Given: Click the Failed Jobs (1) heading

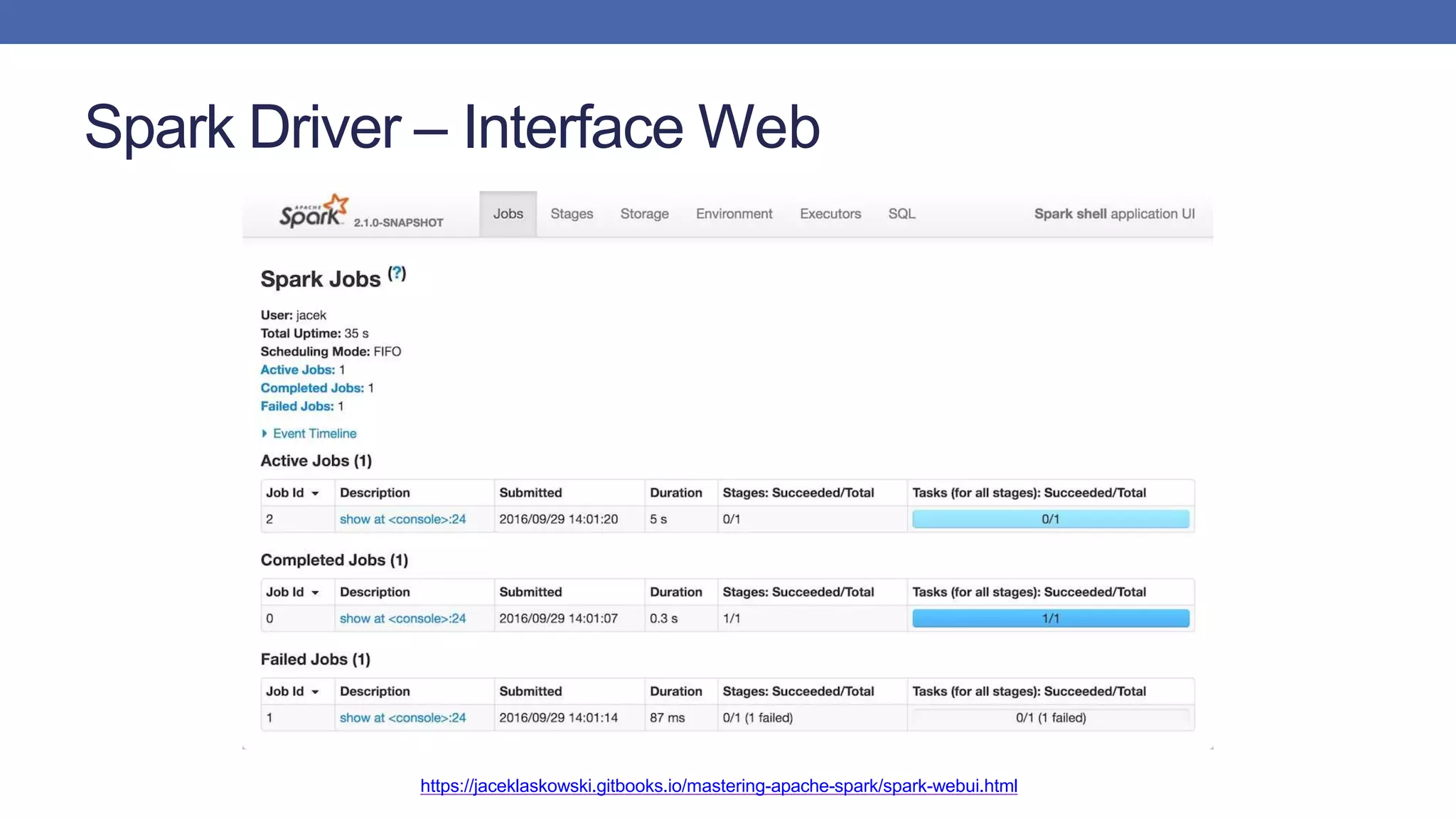Looking at the screenshot, I should [315, 660].
